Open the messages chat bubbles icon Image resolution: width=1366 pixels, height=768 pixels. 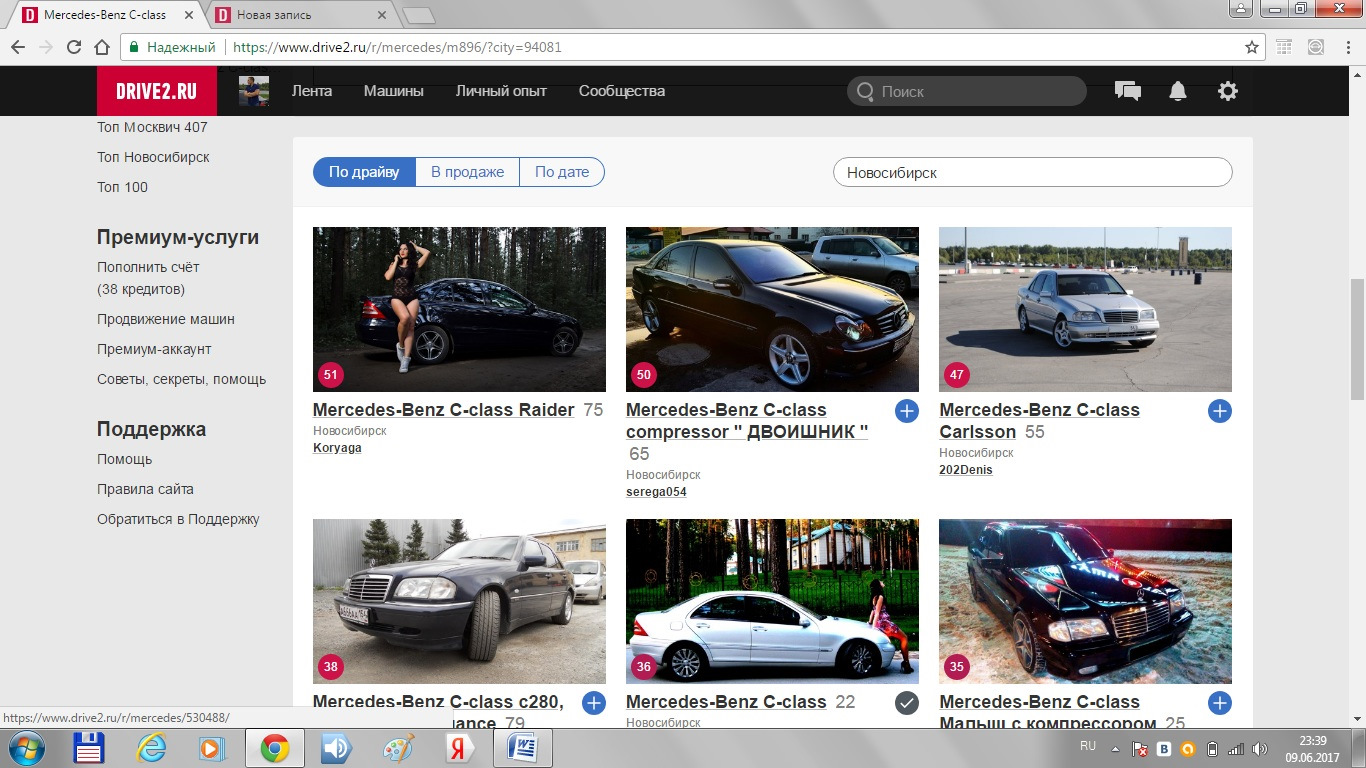click(1128, 91)
